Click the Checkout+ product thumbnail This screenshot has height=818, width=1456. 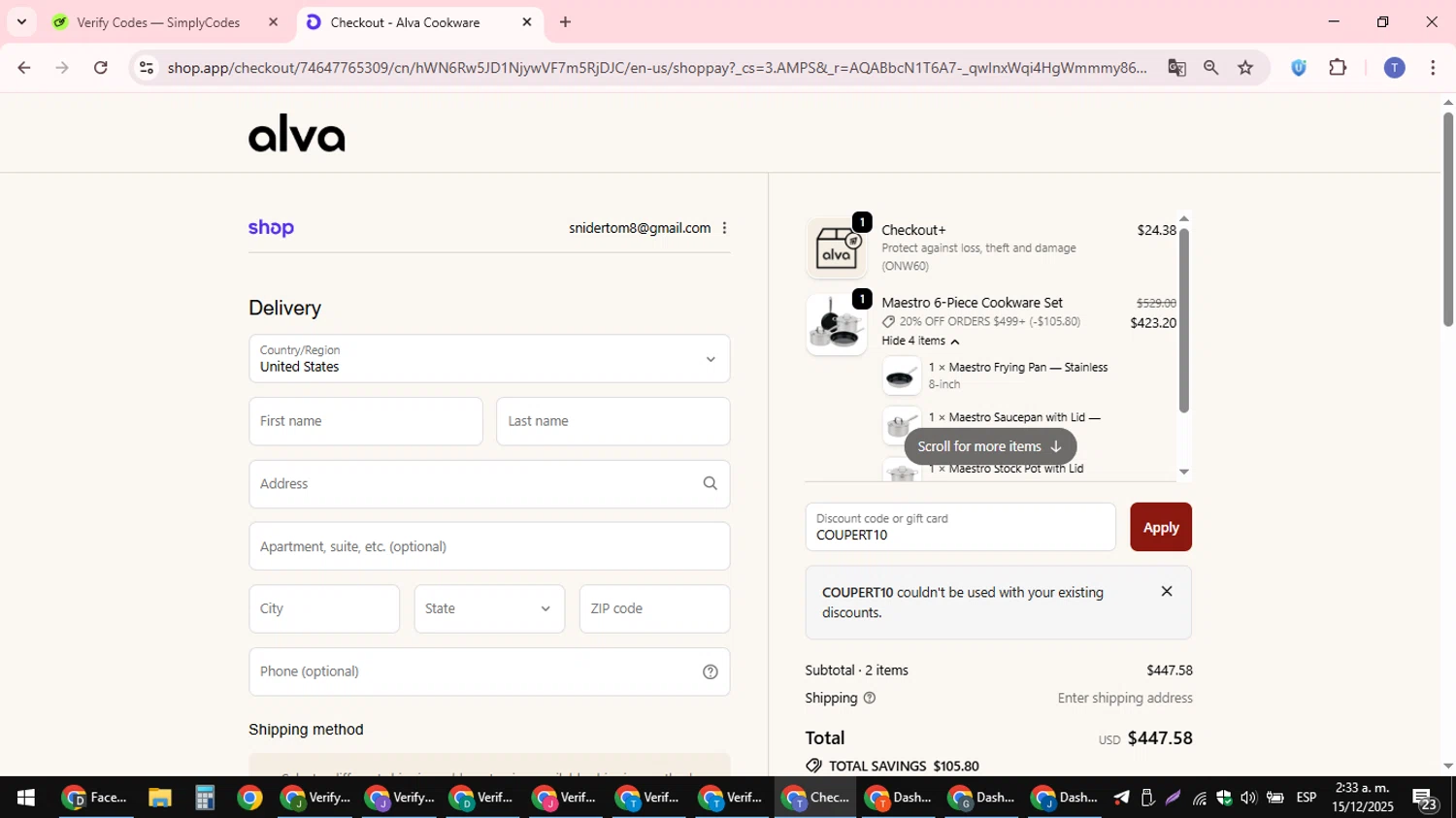click(x=837, y=247)
